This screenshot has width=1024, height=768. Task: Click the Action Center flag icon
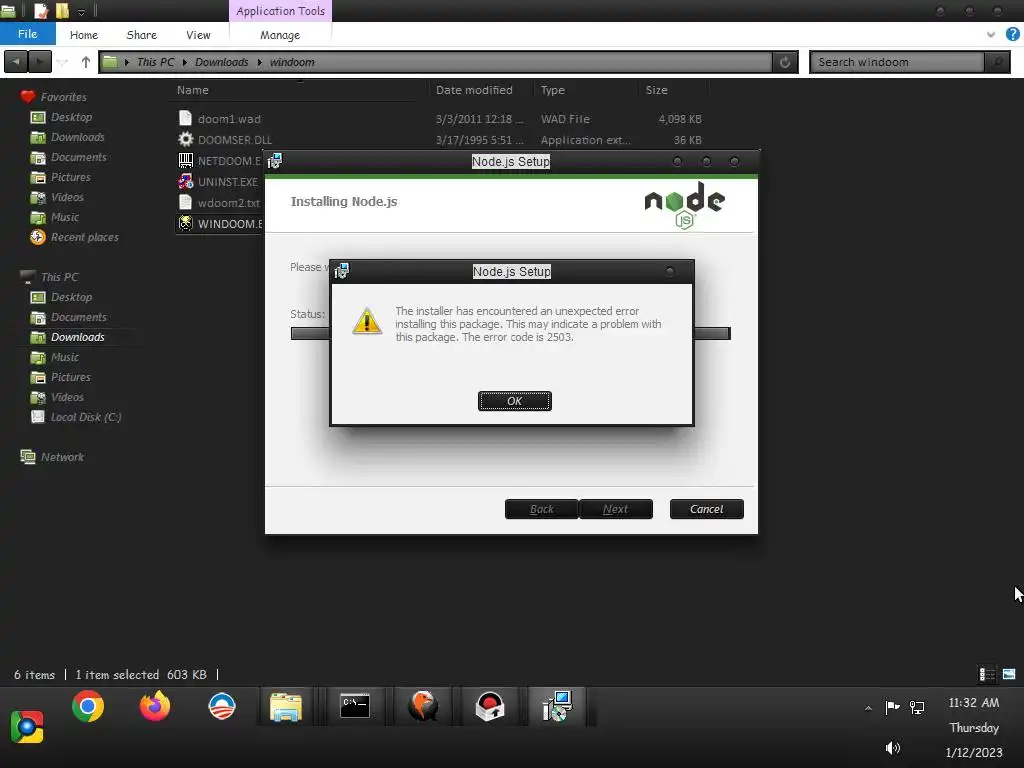point(892,707)
